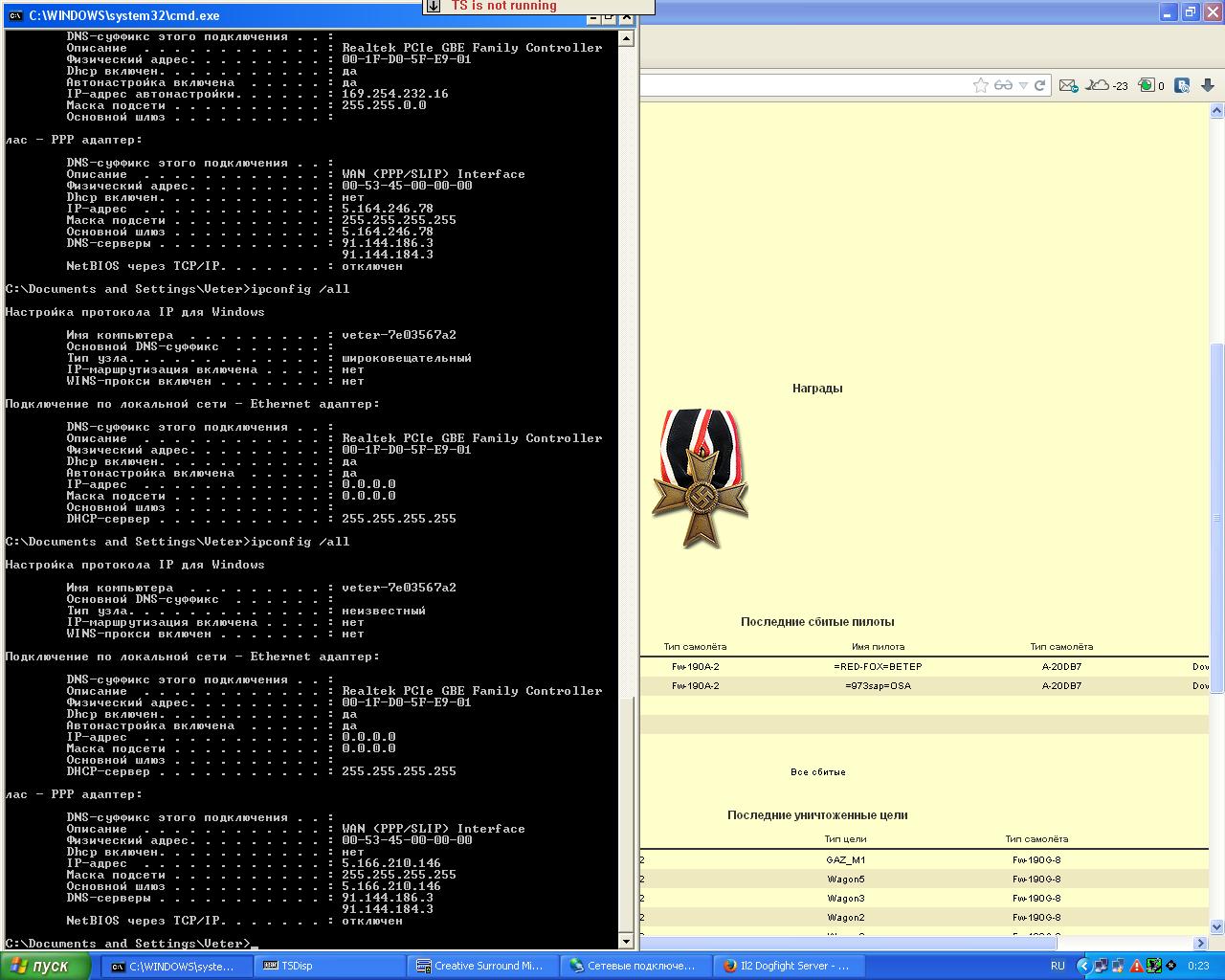Click the "Награды" heading
1225x980 pixels.
point(817,388)
